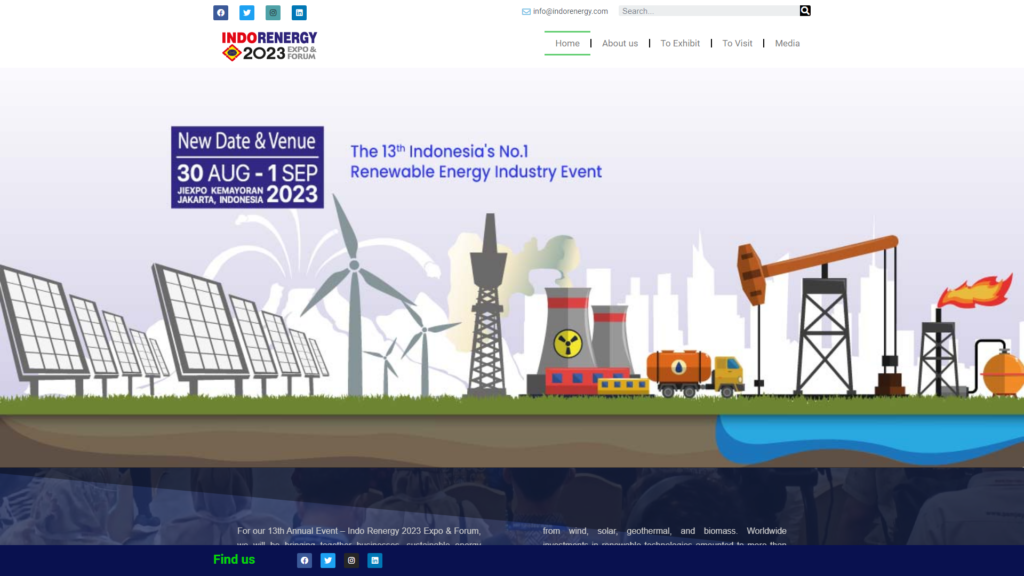Image resolution: width=1024 pixels, height=576 pixels.
Task: Click the 13th Indonesia's No.1 headline text
Action: coord(475,161)
